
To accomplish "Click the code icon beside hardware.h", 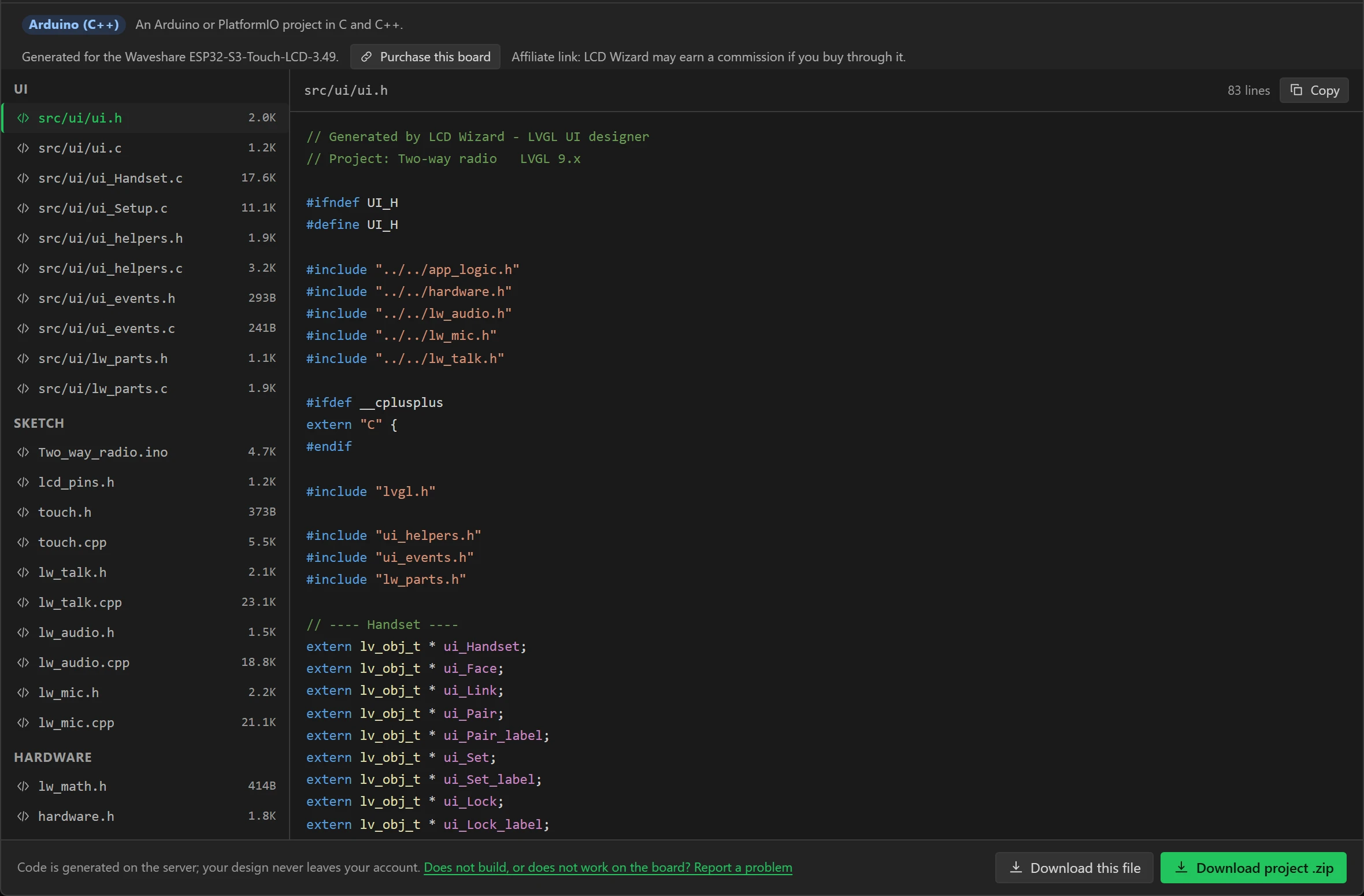I will pyautogui.click(x=23, y=816).
